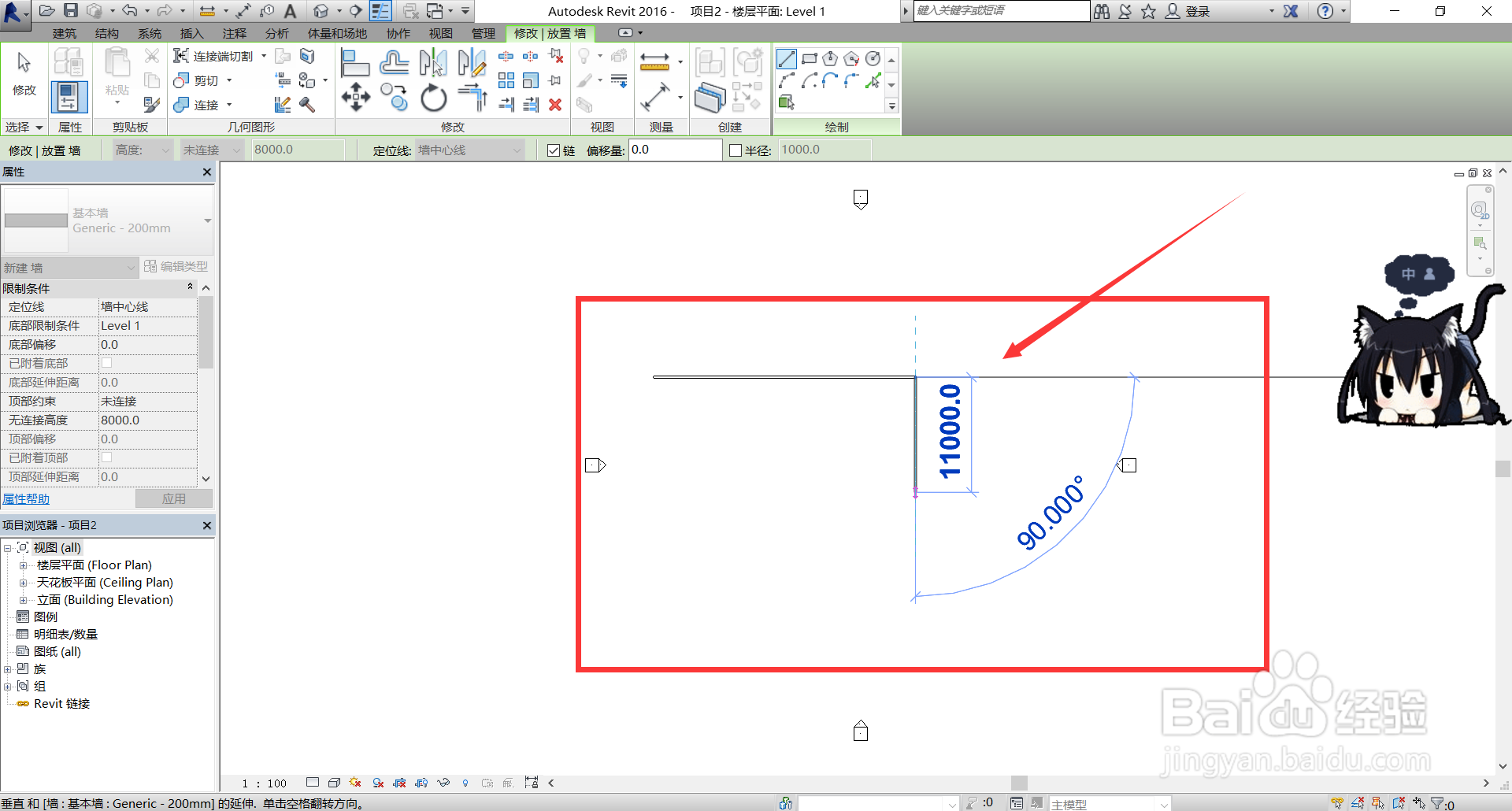The height and width of the screenshot is (811, 1512).
Task: Click the 属性帮助 link
Action: (x=26, y=499)
